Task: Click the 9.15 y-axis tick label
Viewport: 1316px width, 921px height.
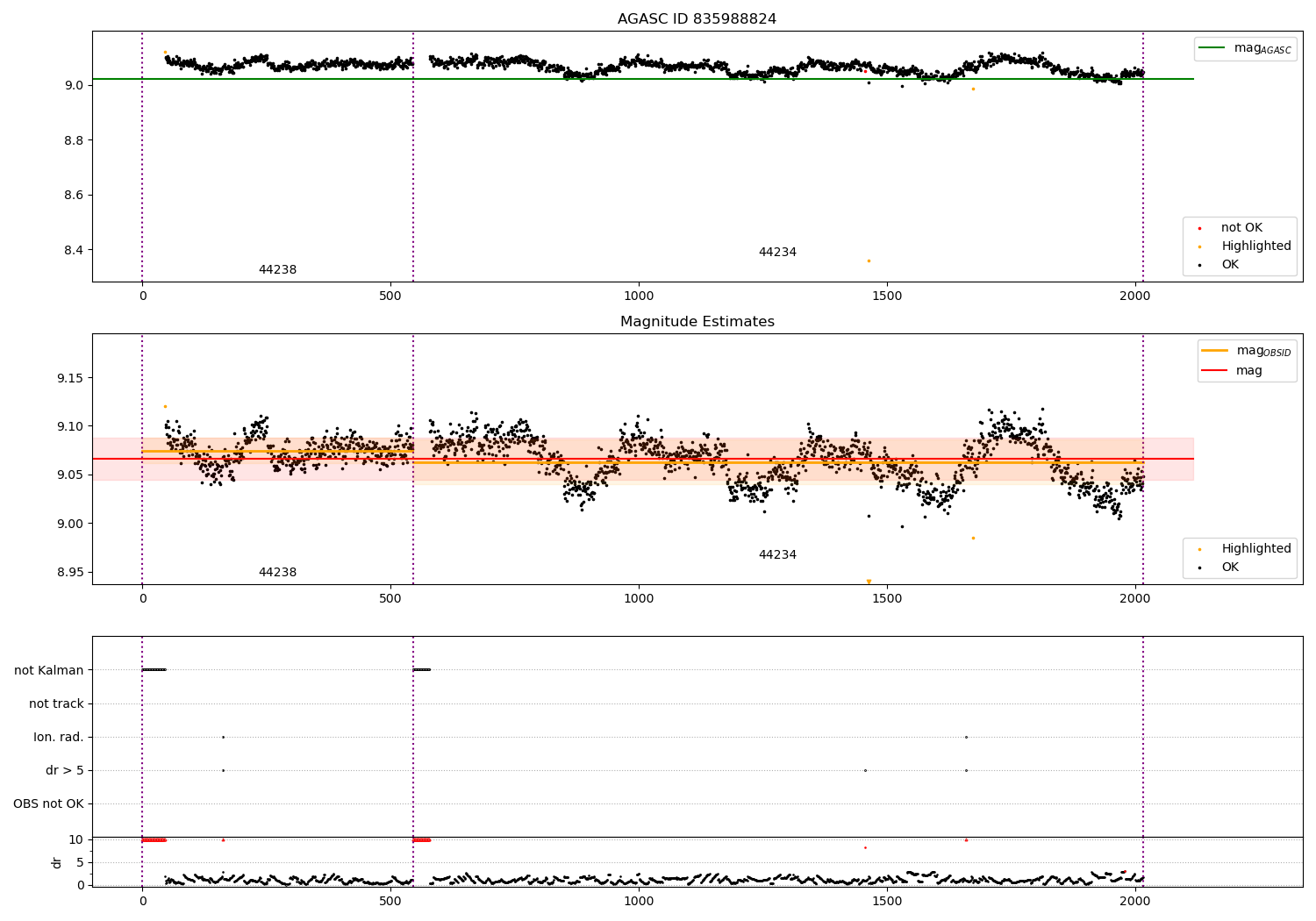Action: click(x=70, y=378)
